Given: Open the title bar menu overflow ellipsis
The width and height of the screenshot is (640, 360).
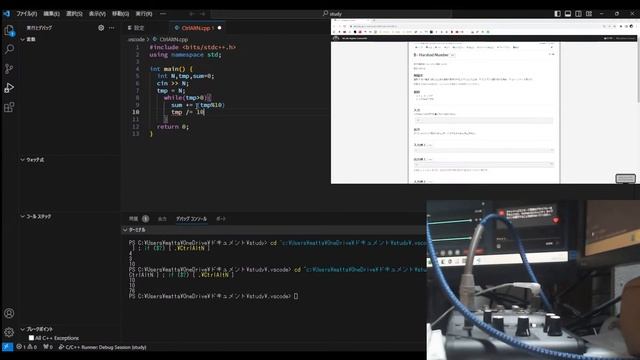Looking at the screenshot, I should tap(163, 13).
